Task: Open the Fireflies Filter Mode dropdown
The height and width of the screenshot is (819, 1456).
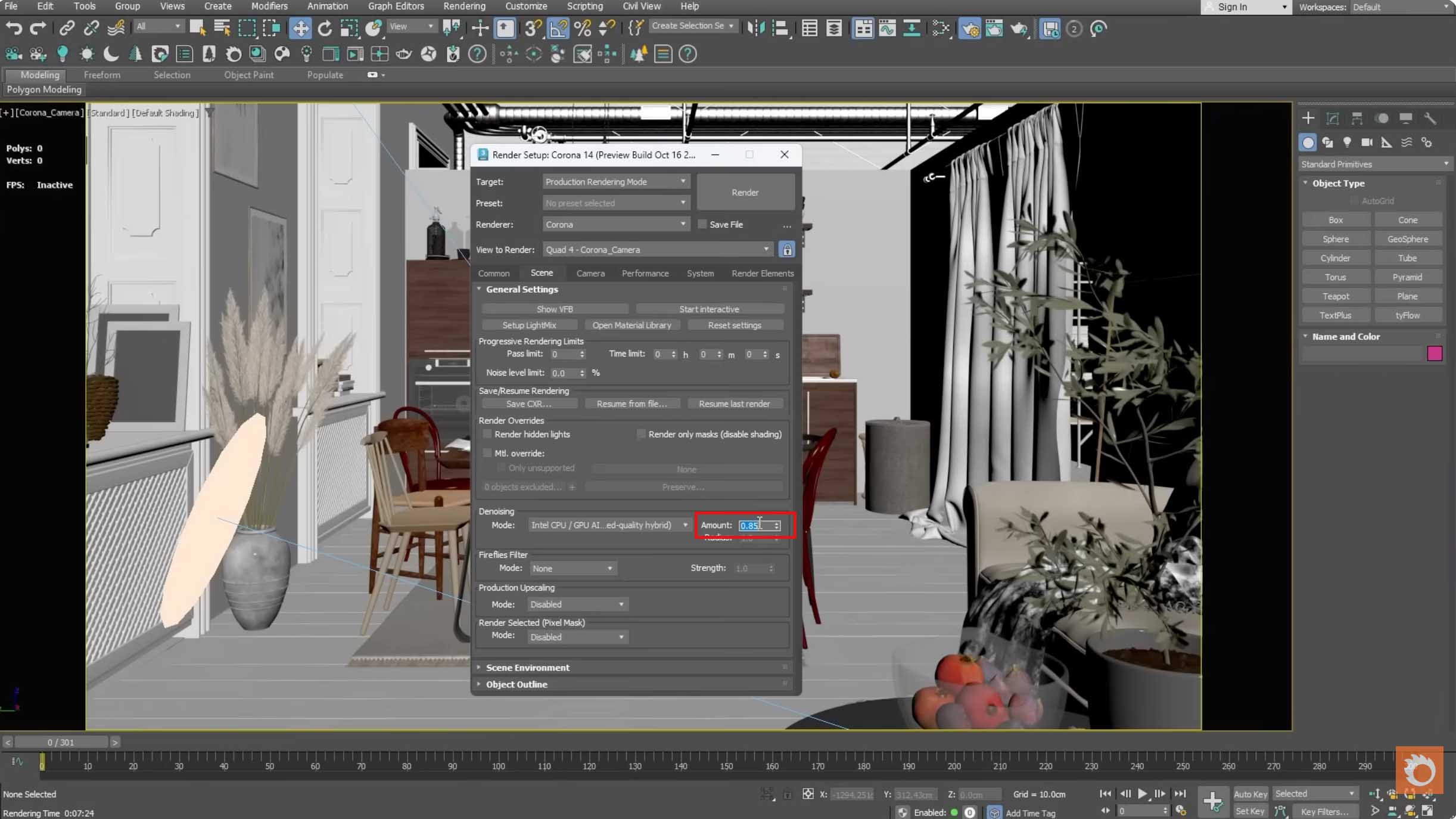Action: point(573,568)
